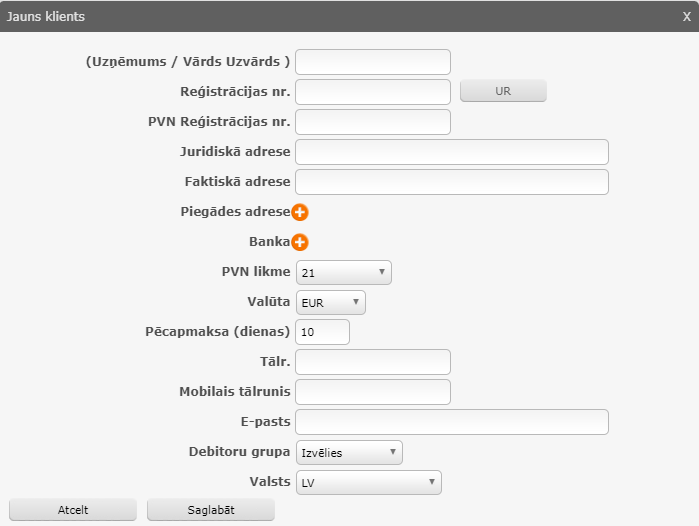Viewport: 699px width, 526px height.
Task: Focus the E-pasts email field
Action: point(452,422)
